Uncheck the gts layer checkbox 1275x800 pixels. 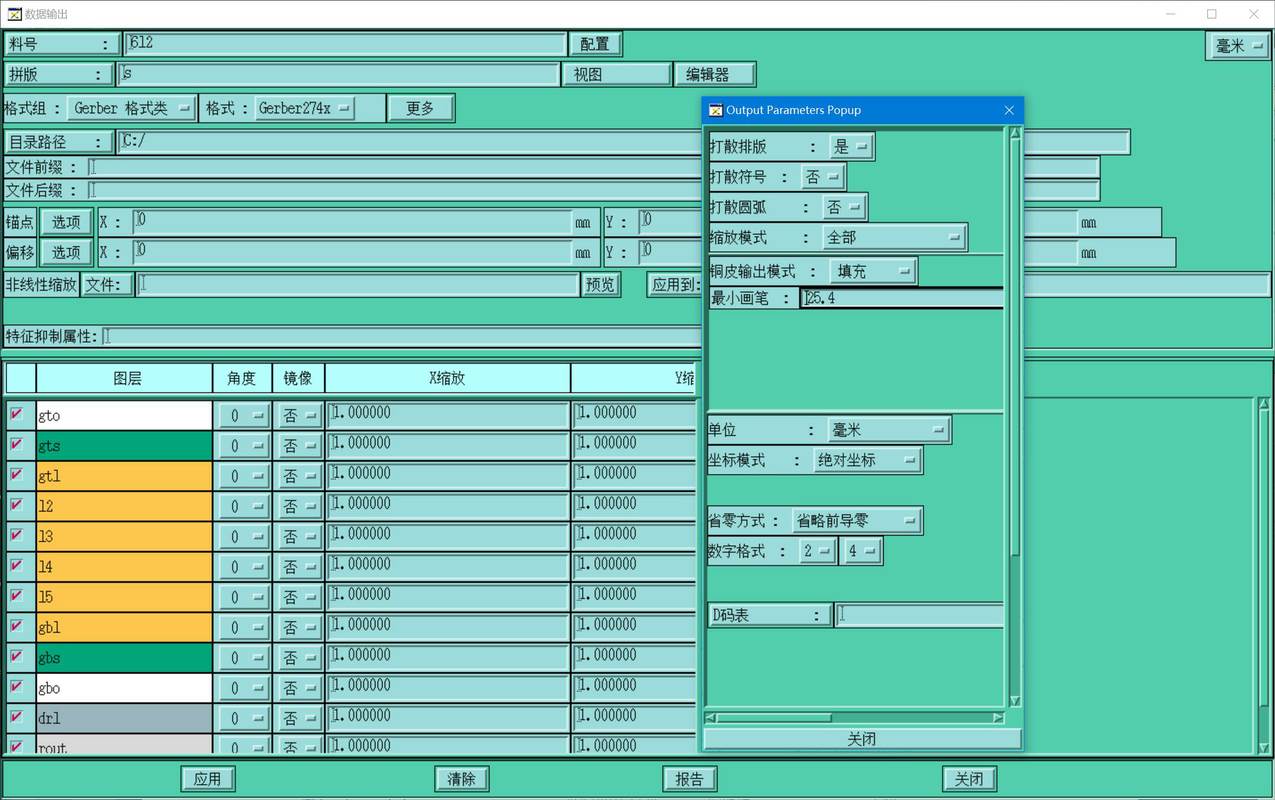pos(16,444)
